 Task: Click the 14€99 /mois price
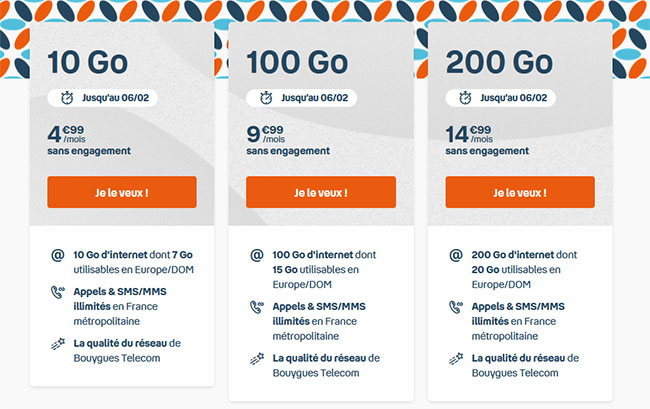coord(469,134)
